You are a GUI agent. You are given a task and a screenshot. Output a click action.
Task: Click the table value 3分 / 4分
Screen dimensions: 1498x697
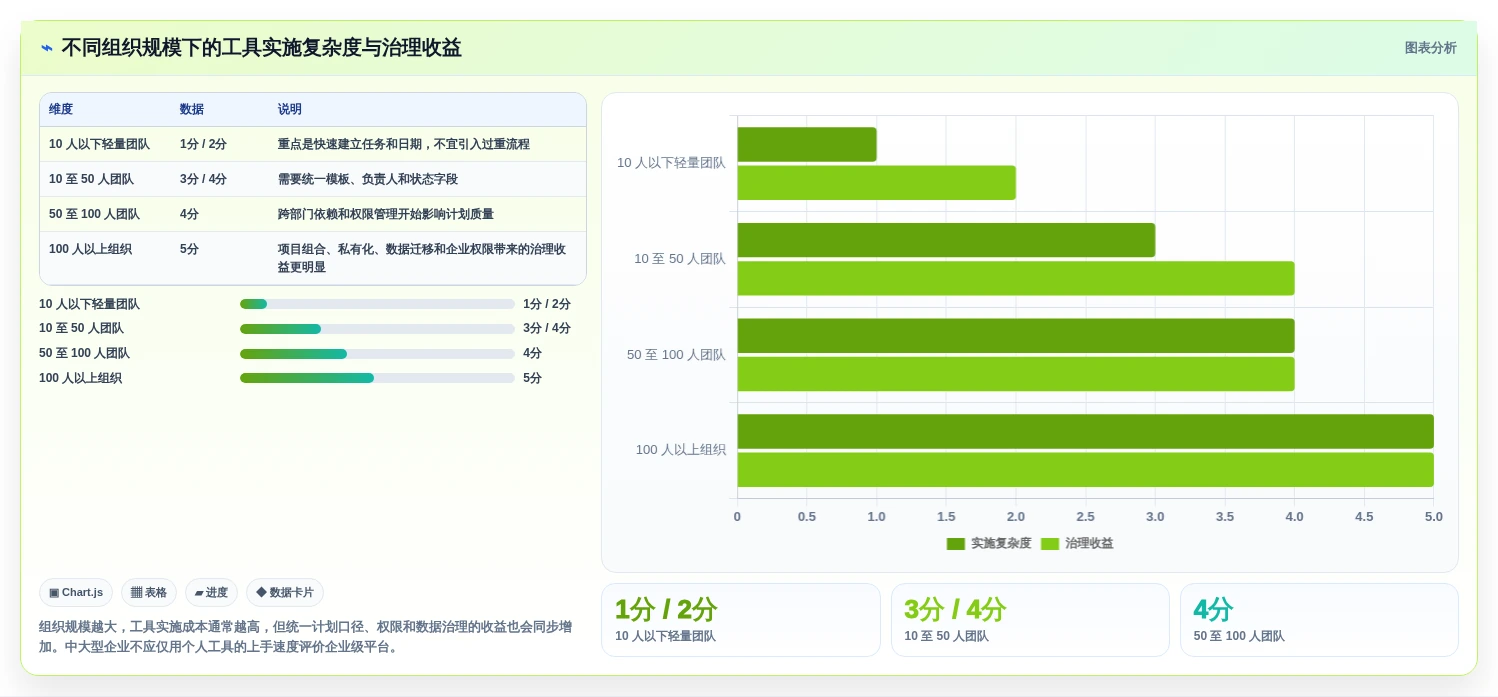pyautogui.click(x=203, y=179)
